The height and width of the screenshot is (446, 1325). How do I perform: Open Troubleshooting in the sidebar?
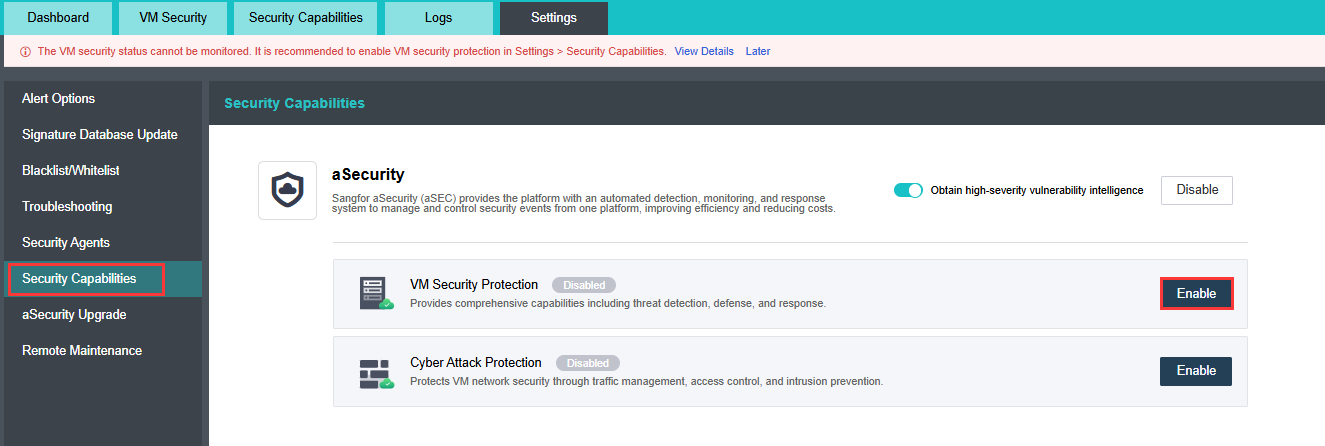coord(67,207)
